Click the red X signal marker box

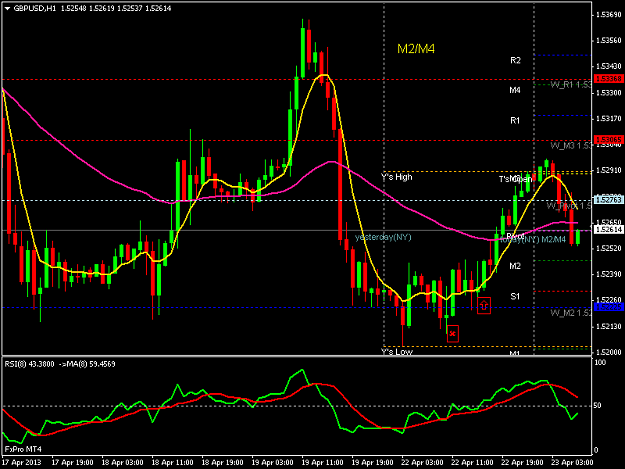[x=452, y=334]
